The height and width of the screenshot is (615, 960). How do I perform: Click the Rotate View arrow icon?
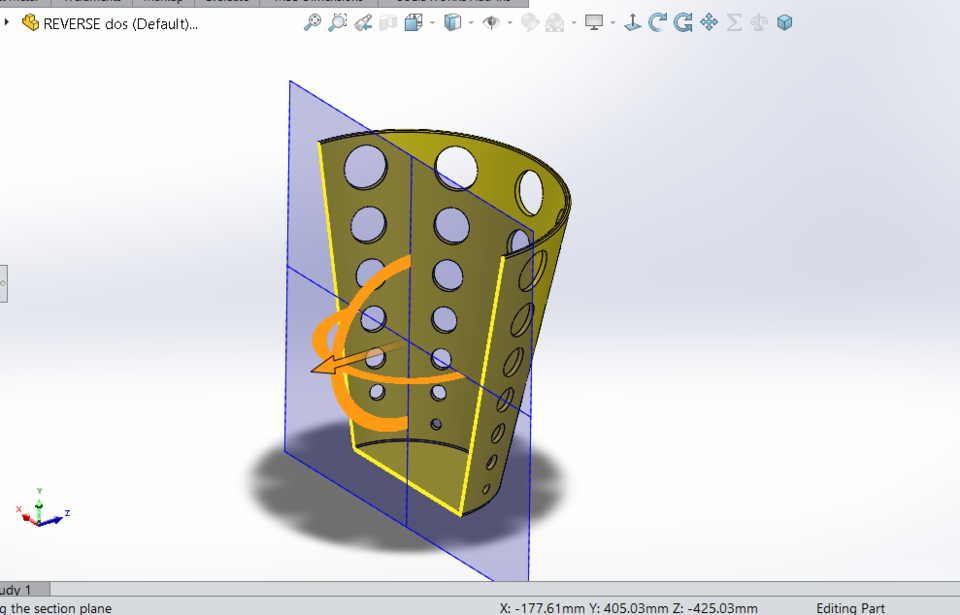tap(658, 22)
